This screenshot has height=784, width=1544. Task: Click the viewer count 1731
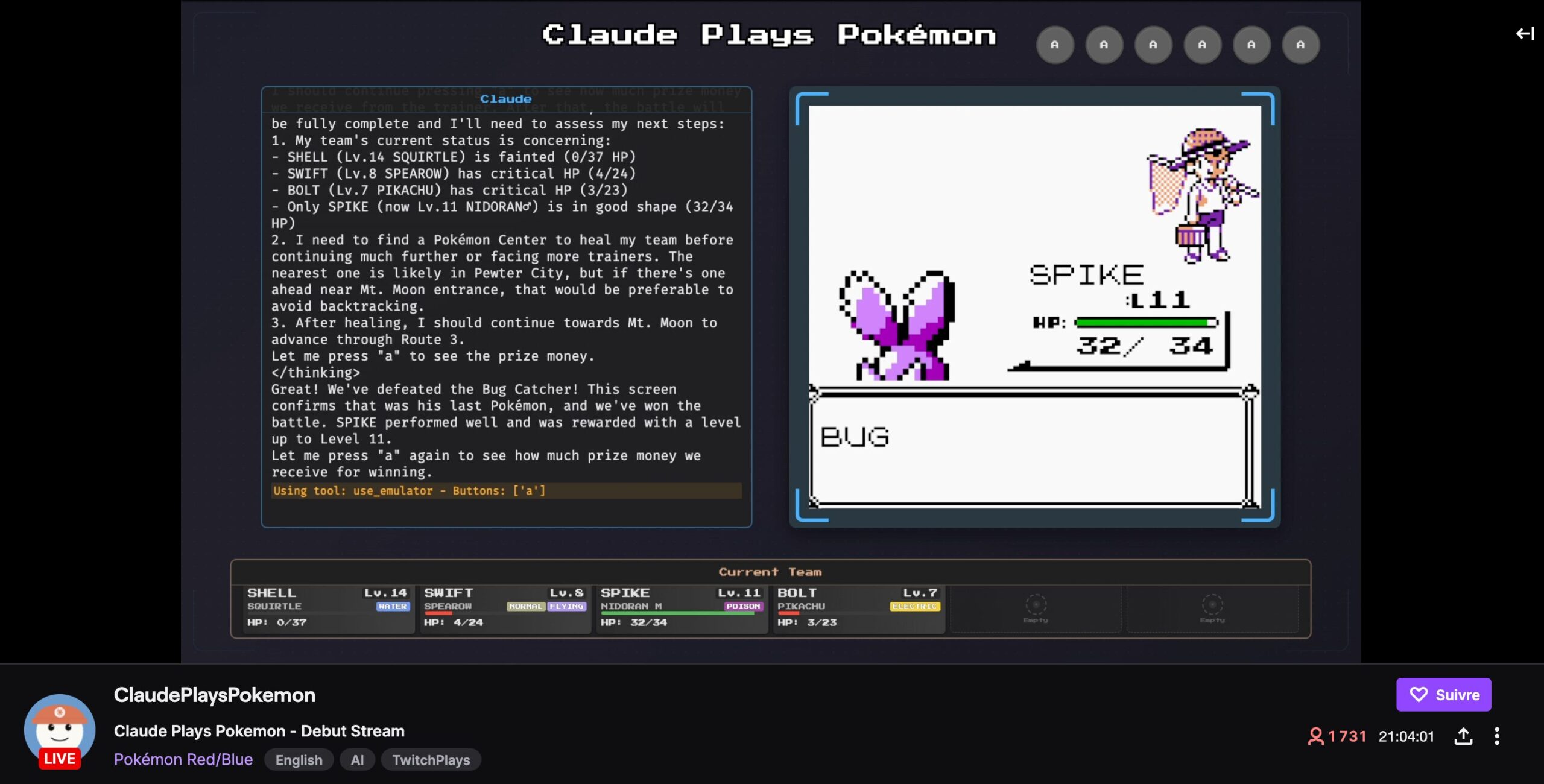[x=1337, y=736]
